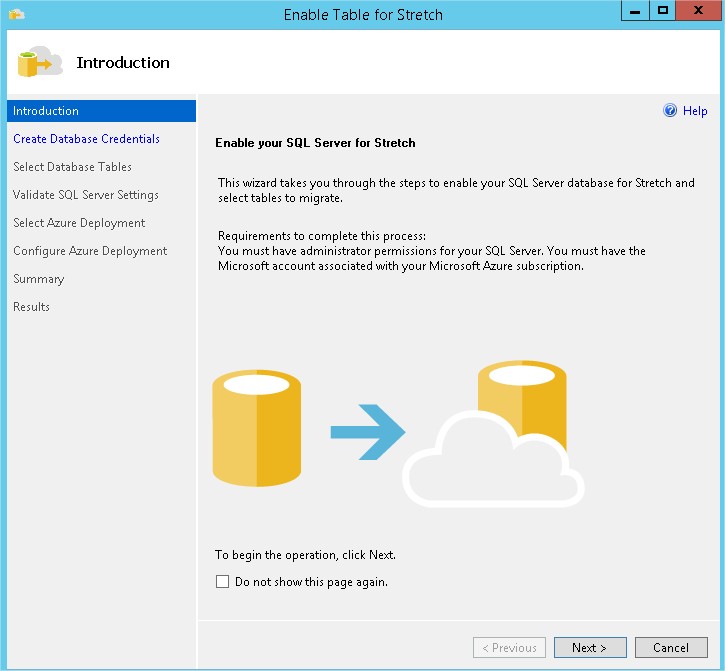Click the cloud database illustration

click(x=493, y=434)
